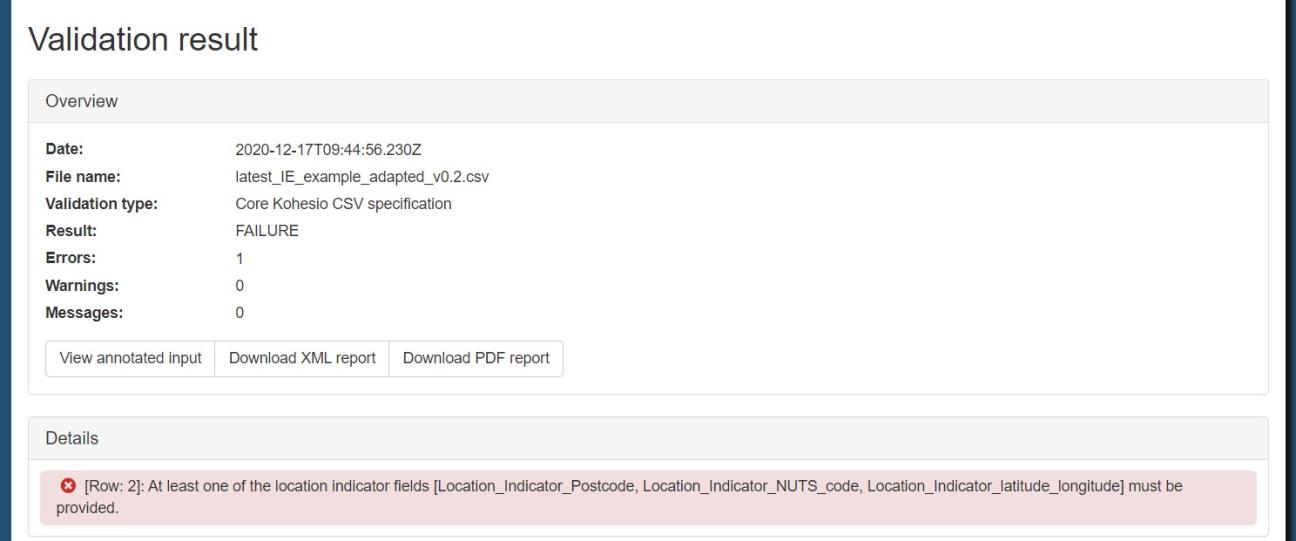
Task: Click the Overview panel header
Action: click(648, 102)
